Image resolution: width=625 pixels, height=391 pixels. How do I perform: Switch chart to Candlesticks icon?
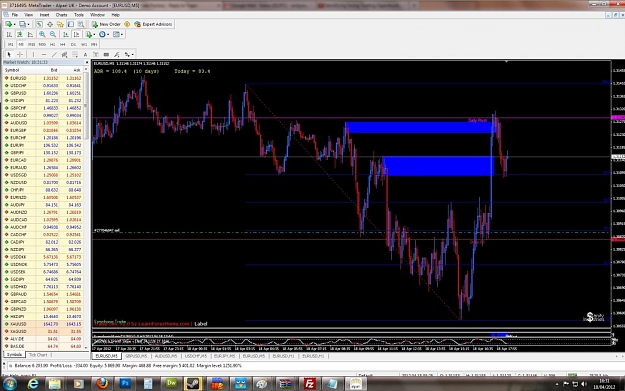pos(20,34)
